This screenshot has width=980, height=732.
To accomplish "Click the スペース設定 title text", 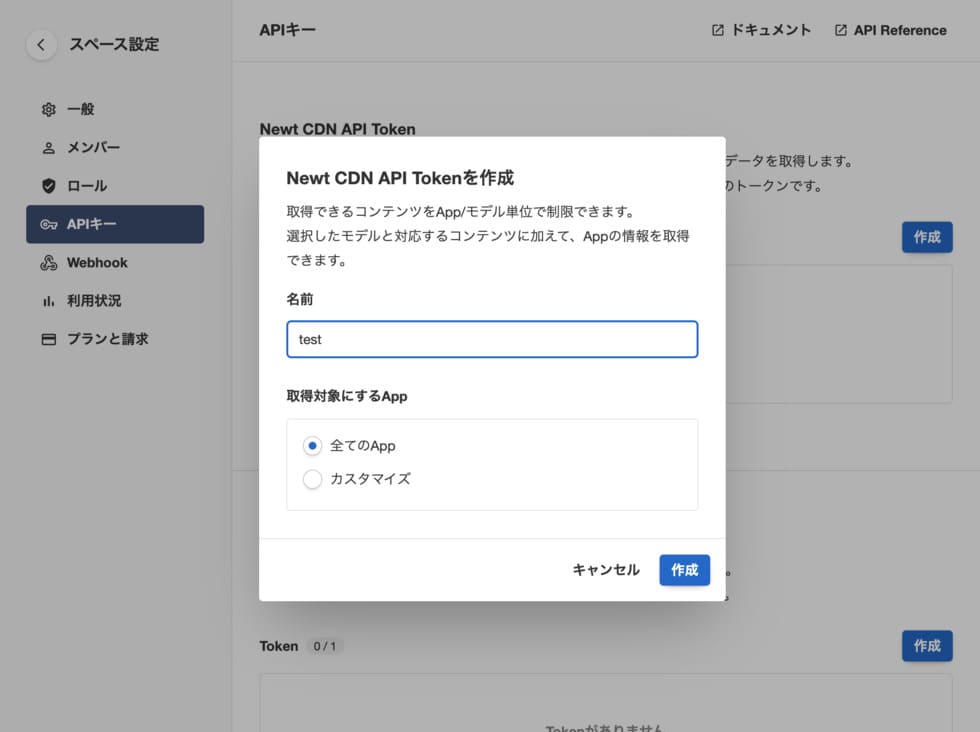I will (114, 44).
